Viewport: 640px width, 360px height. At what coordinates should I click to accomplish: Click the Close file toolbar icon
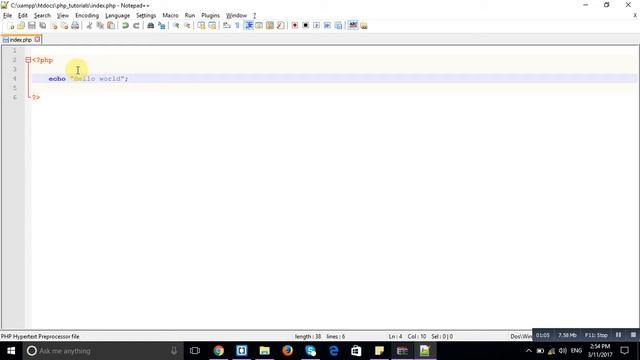[x=53, y=26]
